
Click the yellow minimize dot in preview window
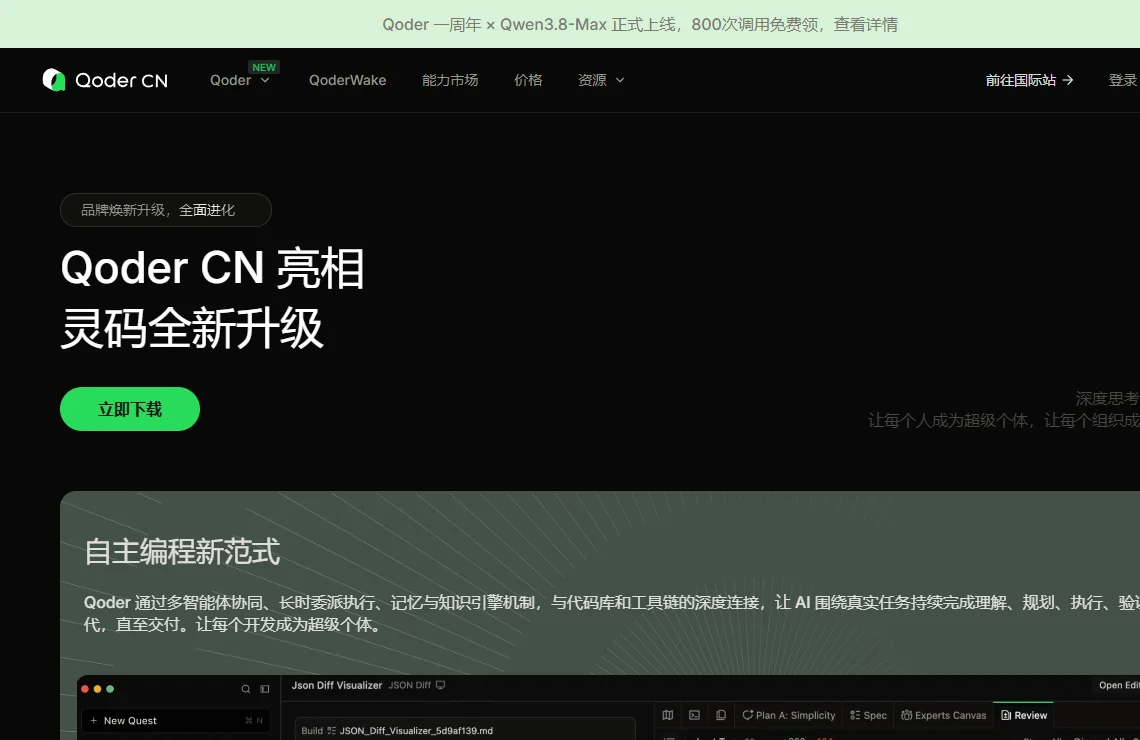coord(97,688)
